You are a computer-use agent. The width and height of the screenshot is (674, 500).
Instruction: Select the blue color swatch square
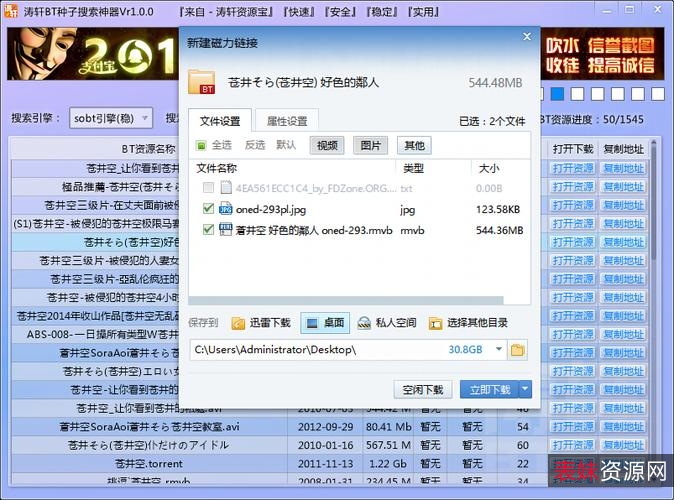point(557,94)
